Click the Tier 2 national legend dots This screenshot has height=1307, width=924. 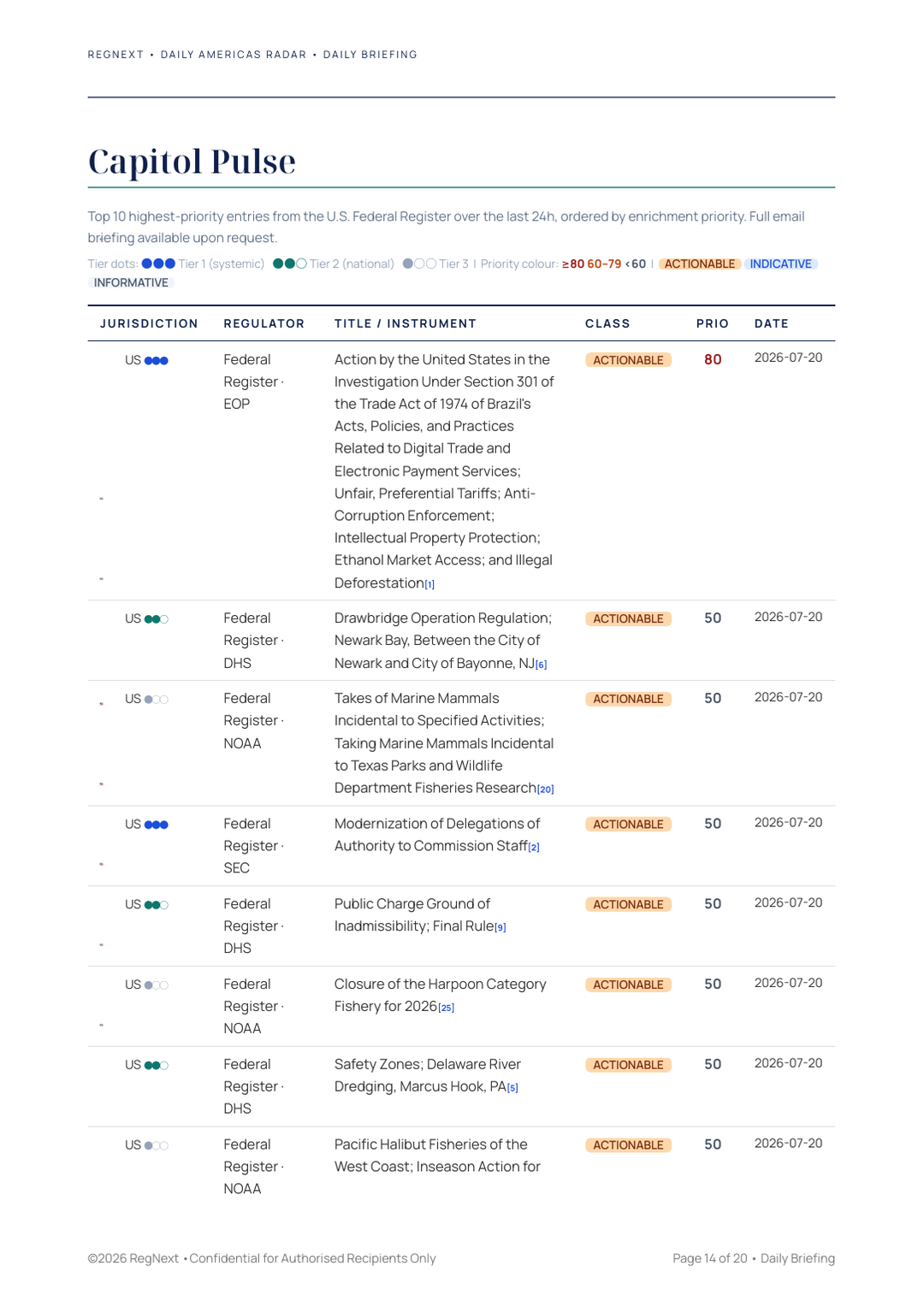[x=290, y=263]
